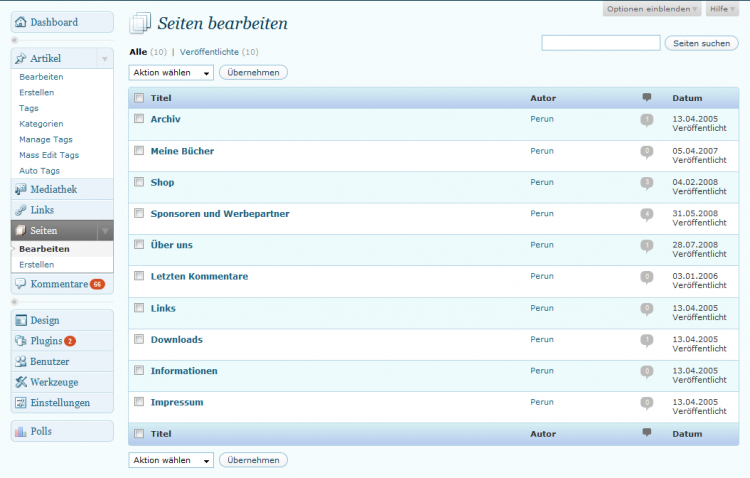Select Erstellen under the Seiten menu
The image size is (750, 478).
pyautogui.click(x=36, y=264)
